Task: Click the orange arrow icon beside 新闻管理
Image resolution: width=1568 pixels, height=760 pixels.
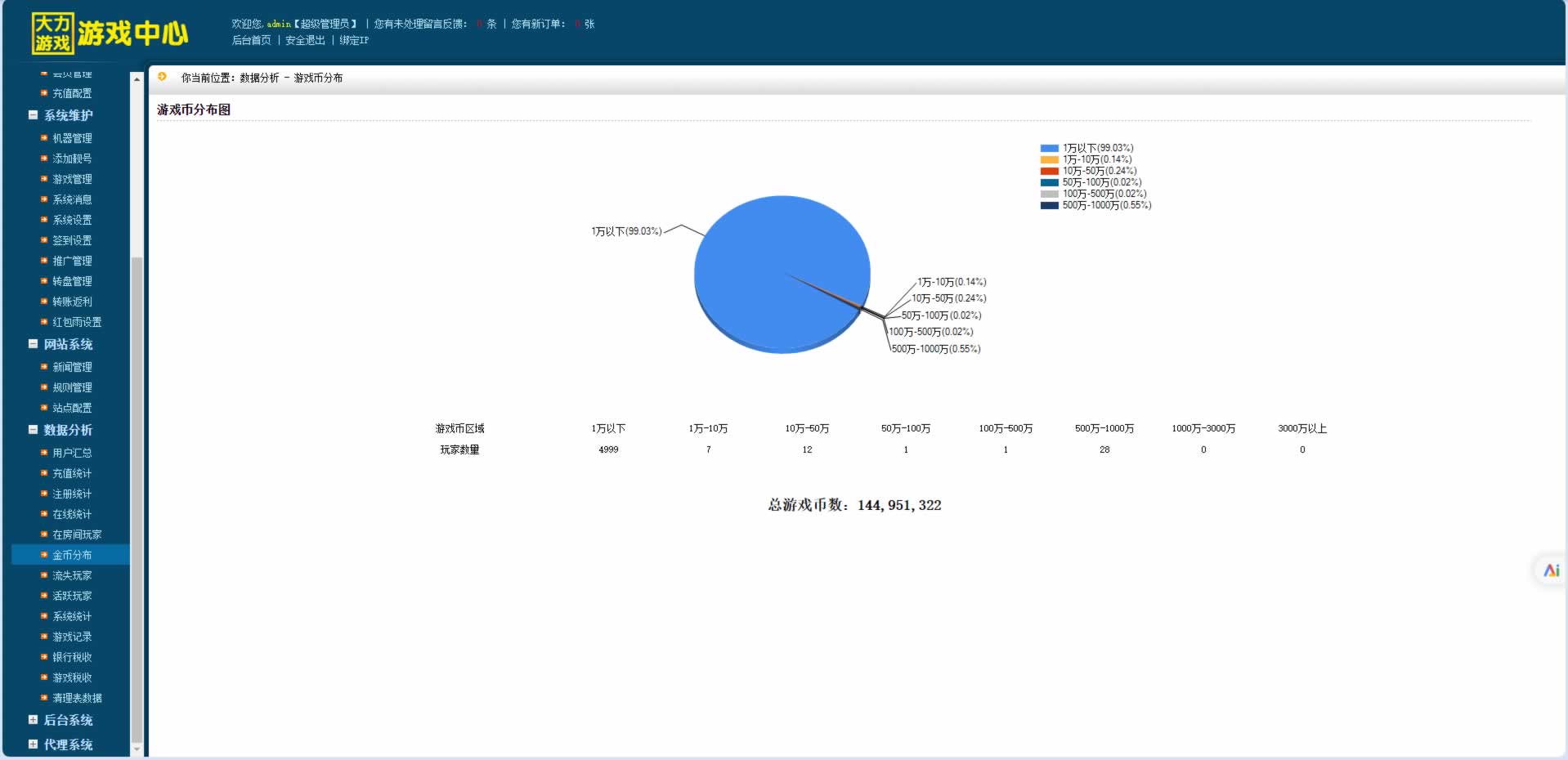Action: pyautogui.click(x=44, y=367)
